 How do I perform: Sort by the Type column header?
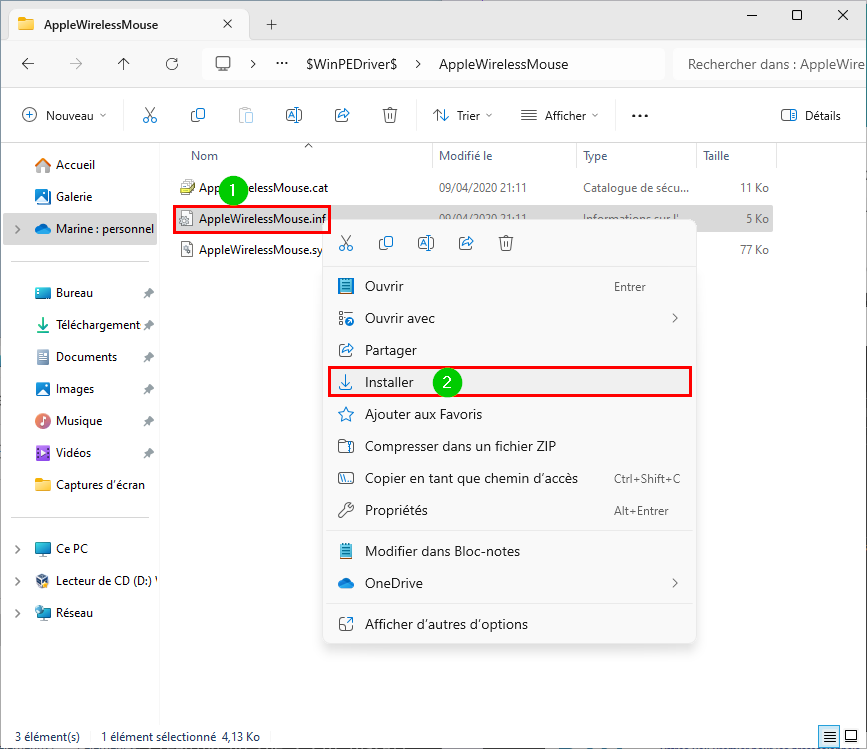(595, 156)
